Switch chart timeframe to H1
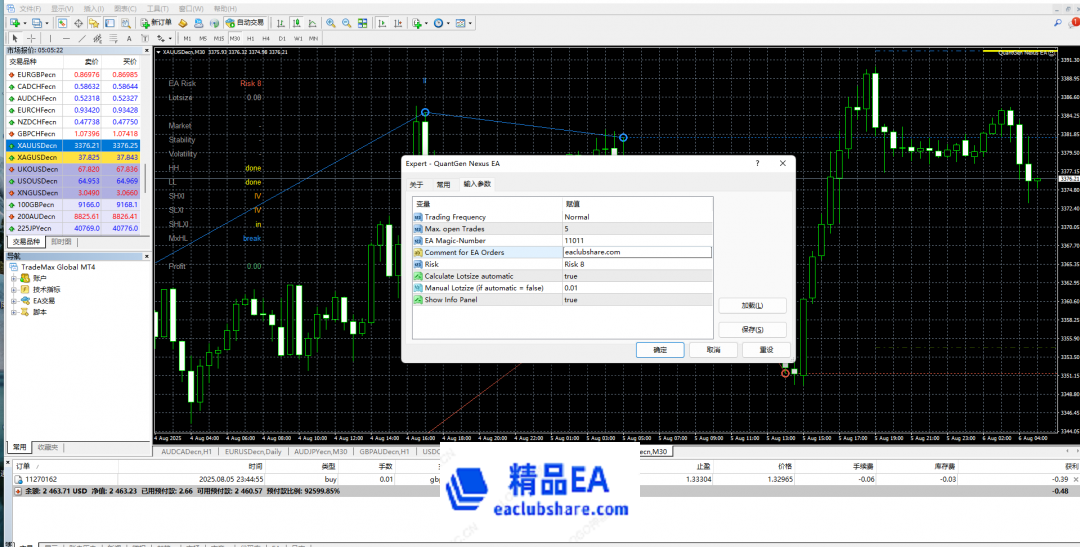 point(251,39)
